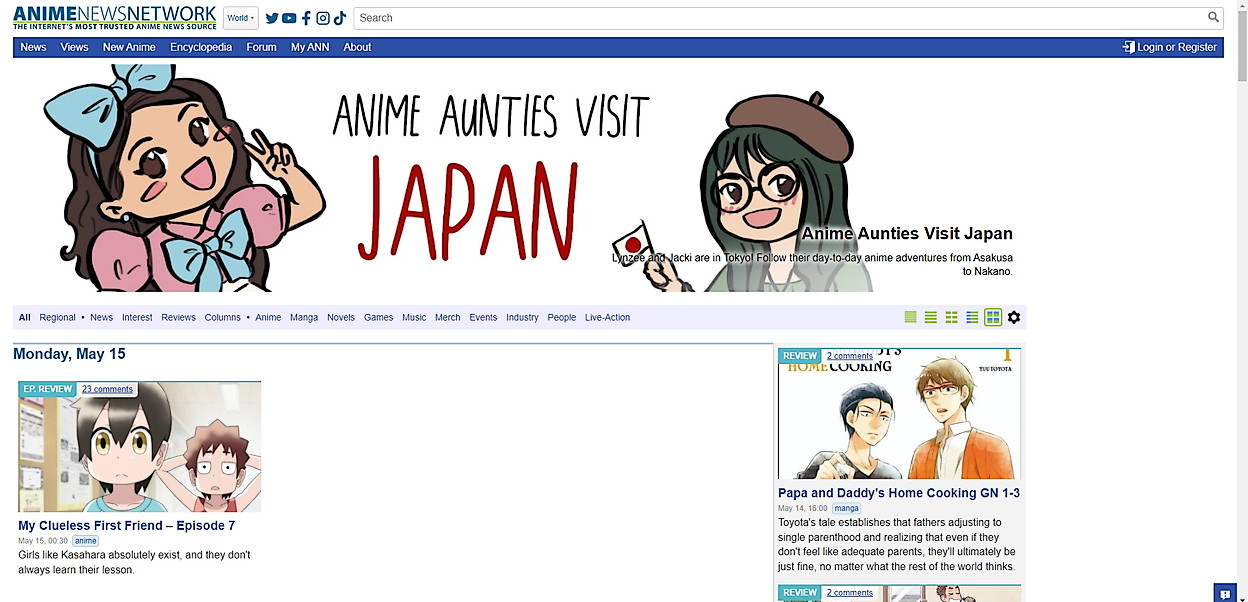The height and width of the screenshot is (602, 1248).
Task: Open the Facebook page icon
Action: click(306, 18)
